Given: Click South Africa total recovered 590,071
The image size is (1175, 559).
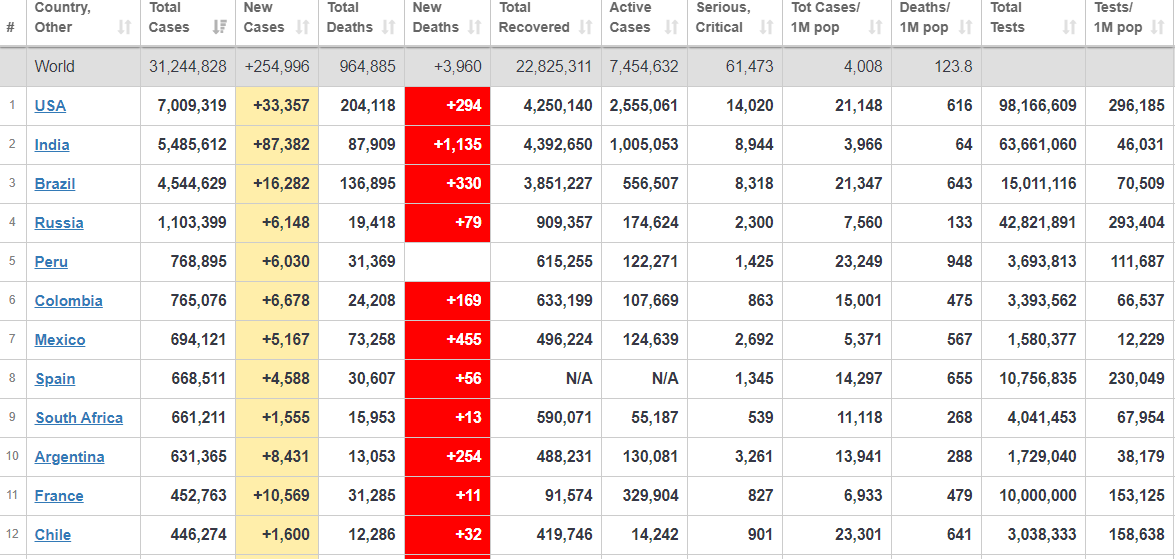Looking at the screenshot, I should click(x=564, y=417).
